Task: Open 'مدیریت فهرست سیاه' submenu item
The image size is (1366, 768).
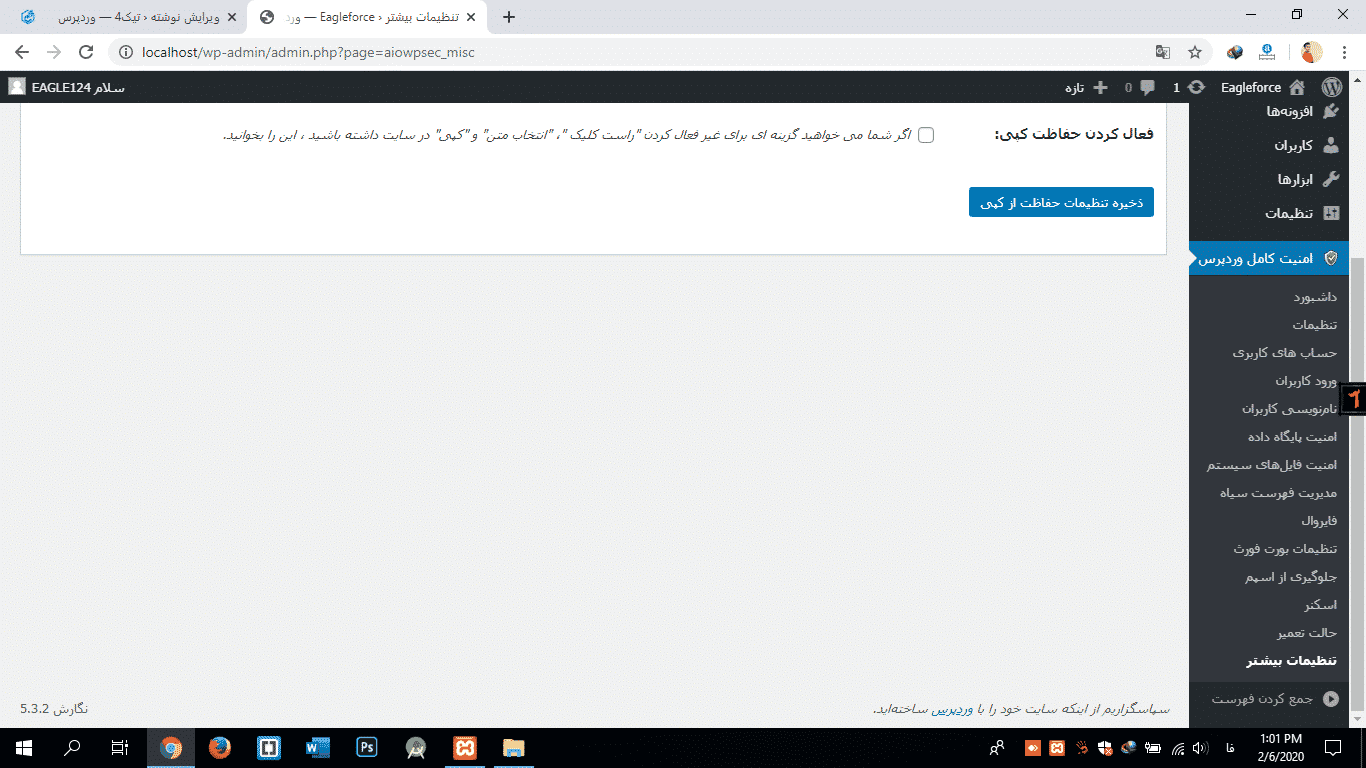Action: pyautogui.click(x=1278, y=493)
